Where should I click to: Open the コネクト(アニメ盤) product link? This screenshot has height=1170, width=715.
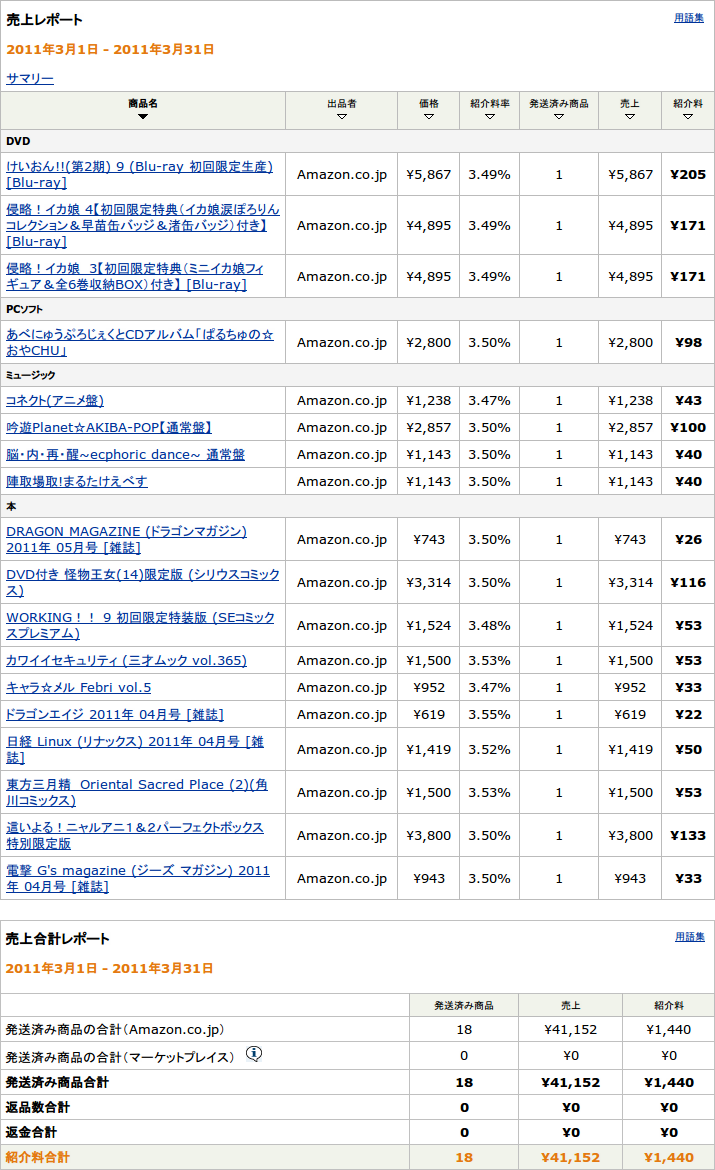tap(55, 400)
